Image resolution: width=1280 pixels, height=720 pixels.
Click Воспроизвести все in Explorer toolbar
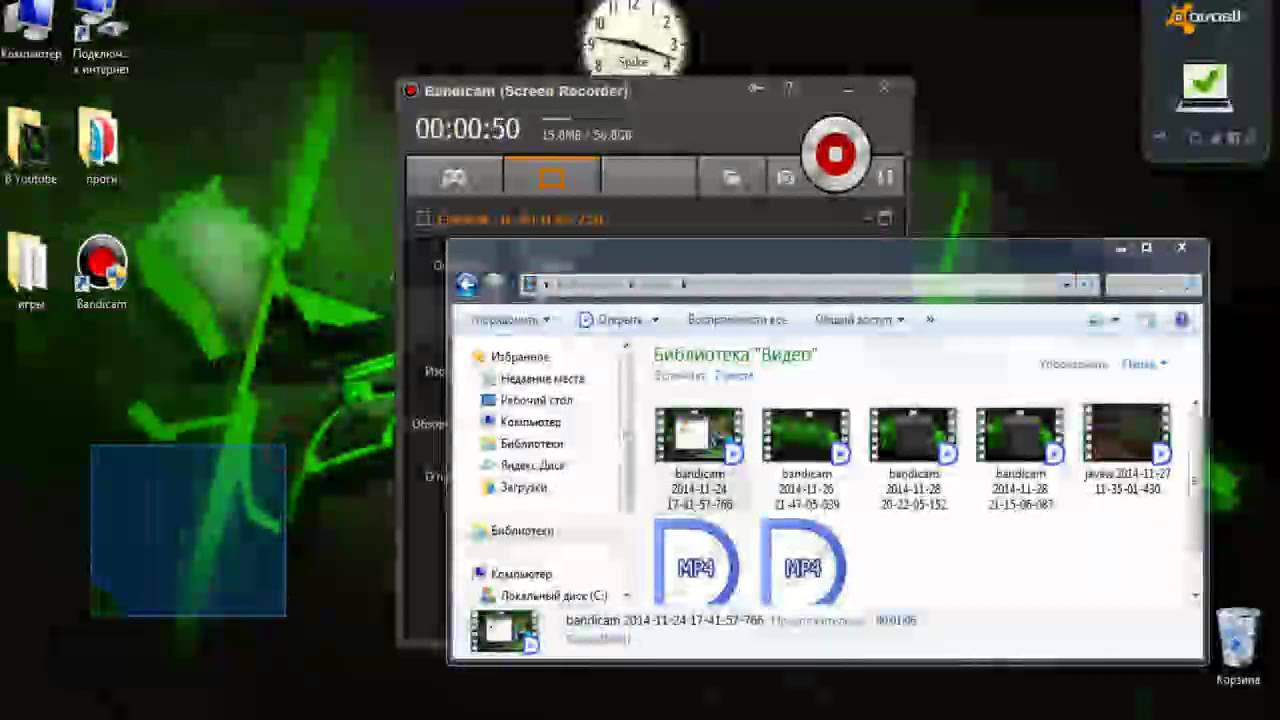[x=737, y=320]
